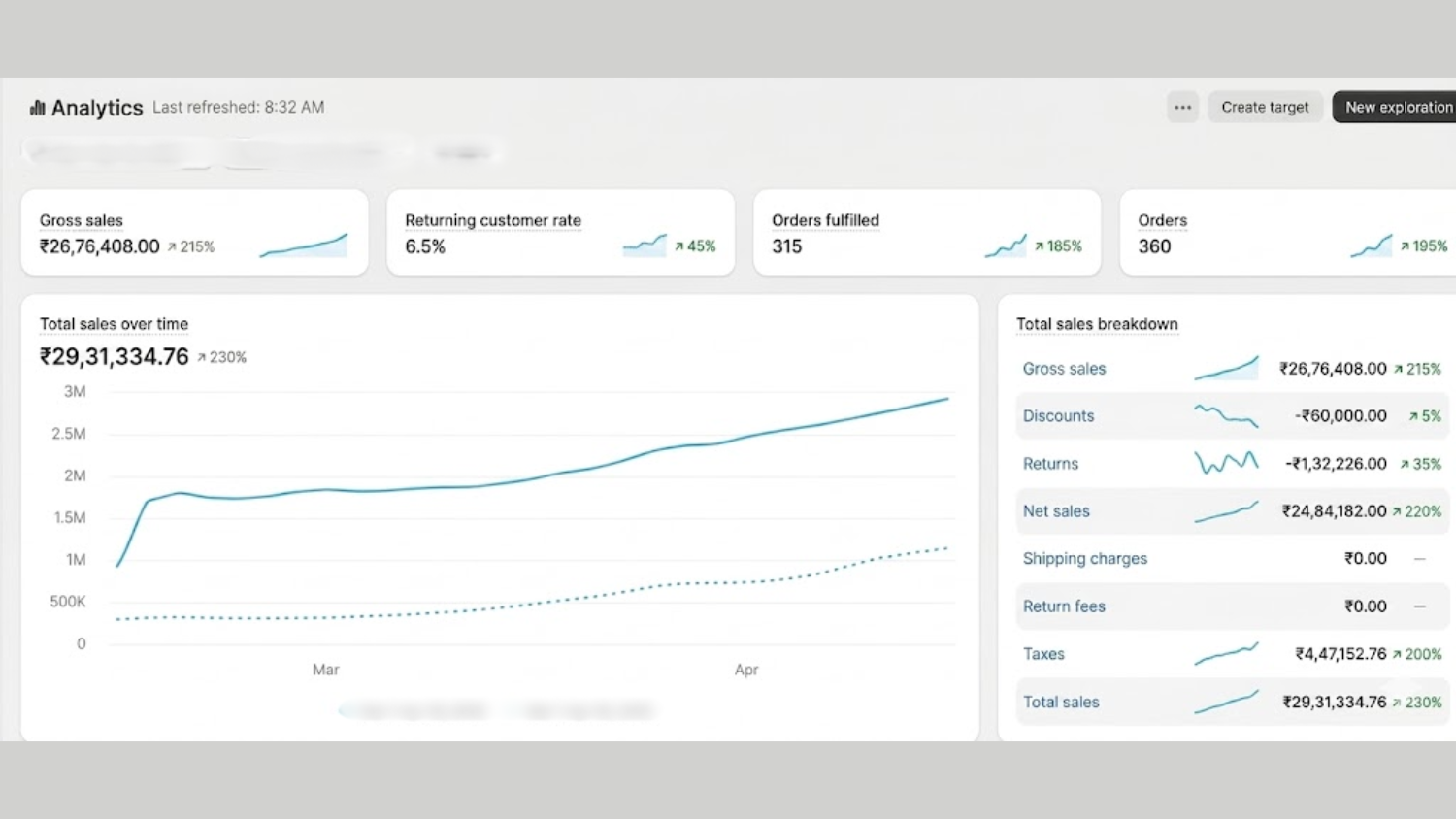
Task: Select Shipping charges in breakdown list
Action: pos(1084,559)
